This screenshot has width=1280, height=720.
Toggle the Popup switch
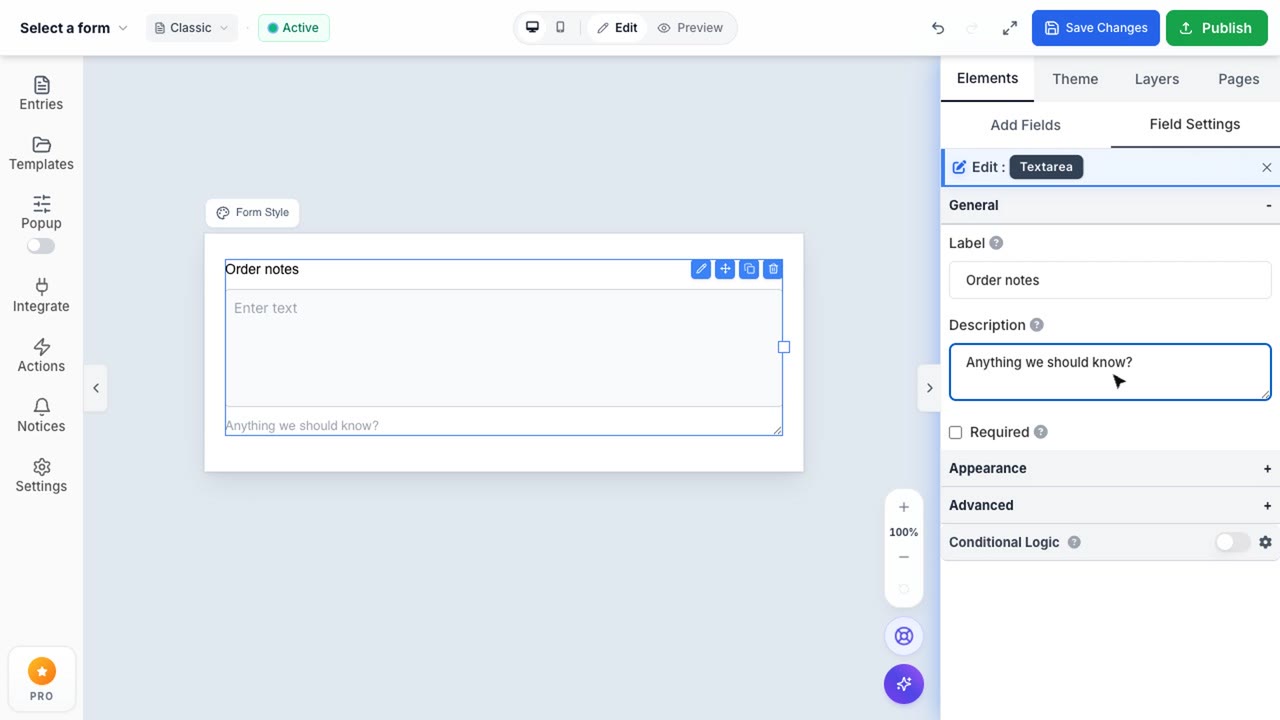point(41,246)
